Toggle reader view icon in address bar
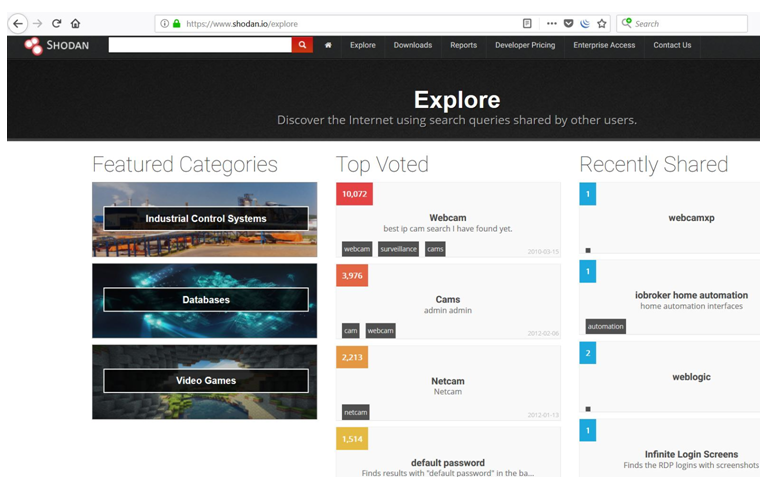Image resolution: width=771 pixels, height=492 pixels. coord(527,23)
